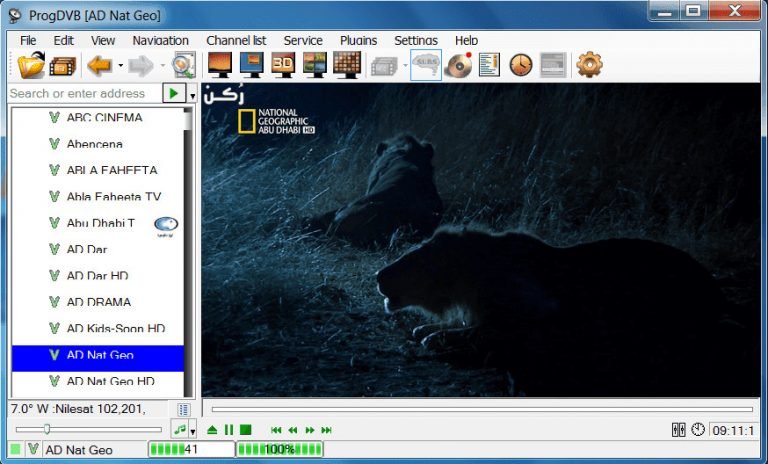Open the Plugins menu
The height and width of the screenshot is (464, 768).
pos(359,40)
